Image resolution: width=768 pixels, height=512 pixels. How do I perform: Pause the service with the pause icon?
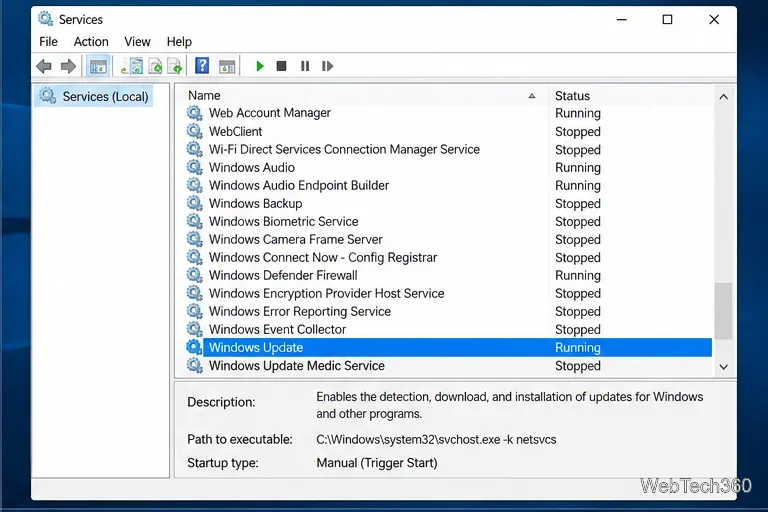click(305, 66)
